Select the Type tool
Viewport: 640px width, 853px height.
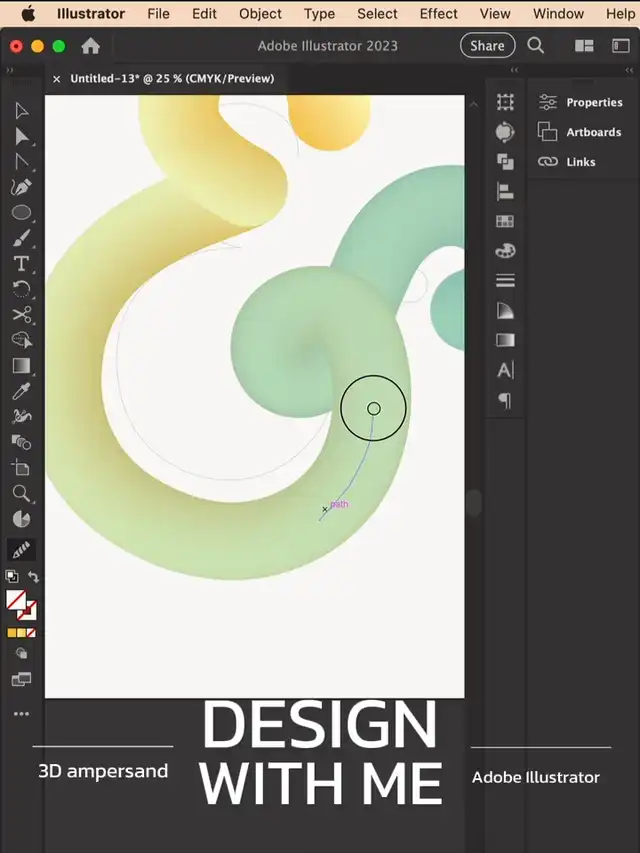(x=21, y=263)
